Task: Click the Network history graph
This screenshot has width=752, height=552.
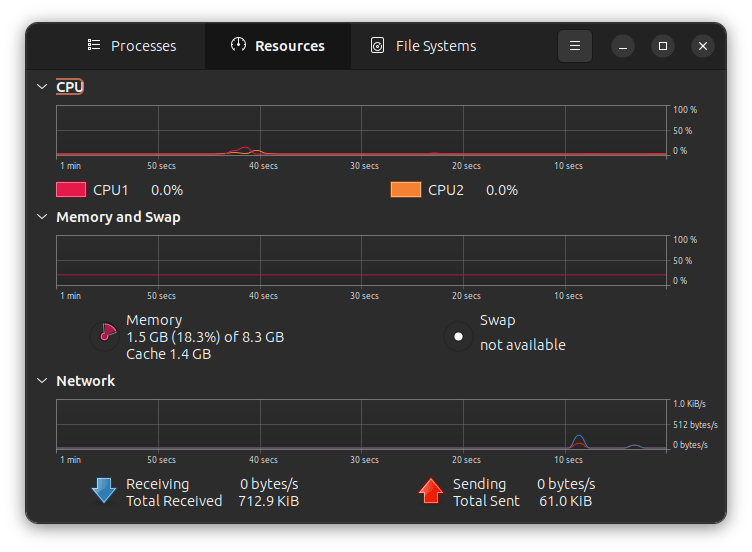Action: point(361,424)
